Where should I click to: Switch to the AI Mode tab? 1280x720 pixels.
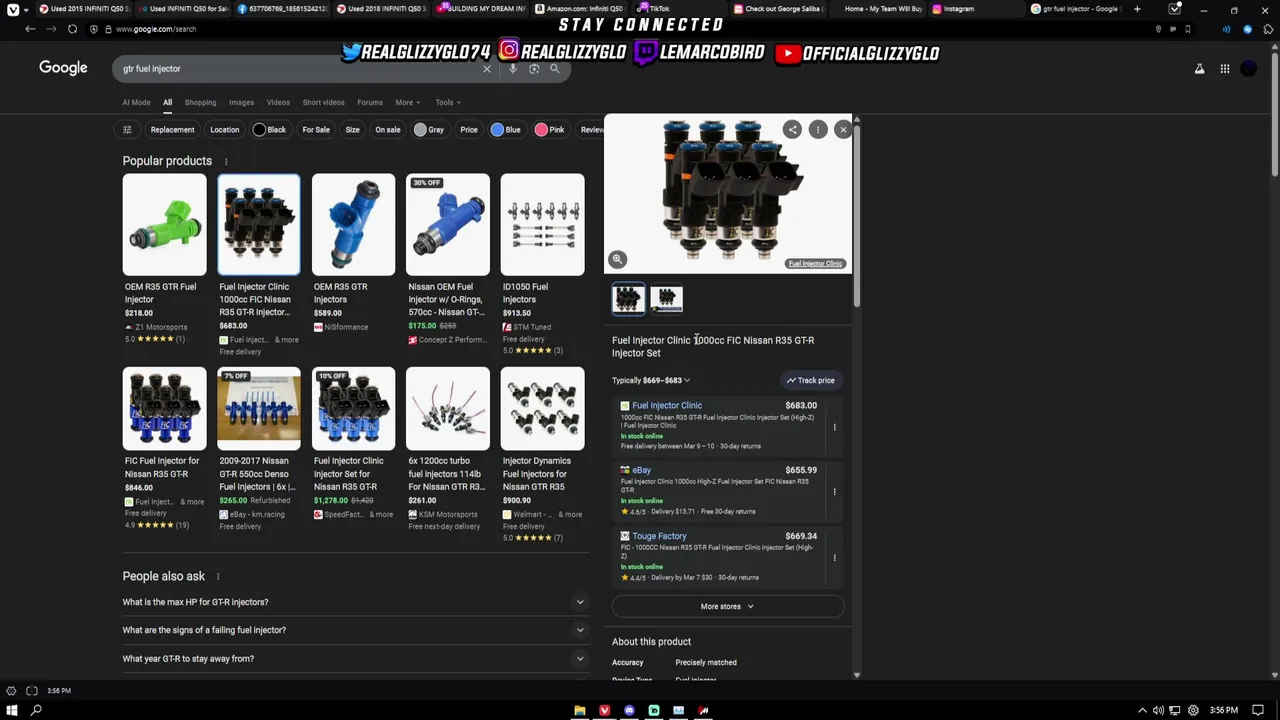(136, 102)
